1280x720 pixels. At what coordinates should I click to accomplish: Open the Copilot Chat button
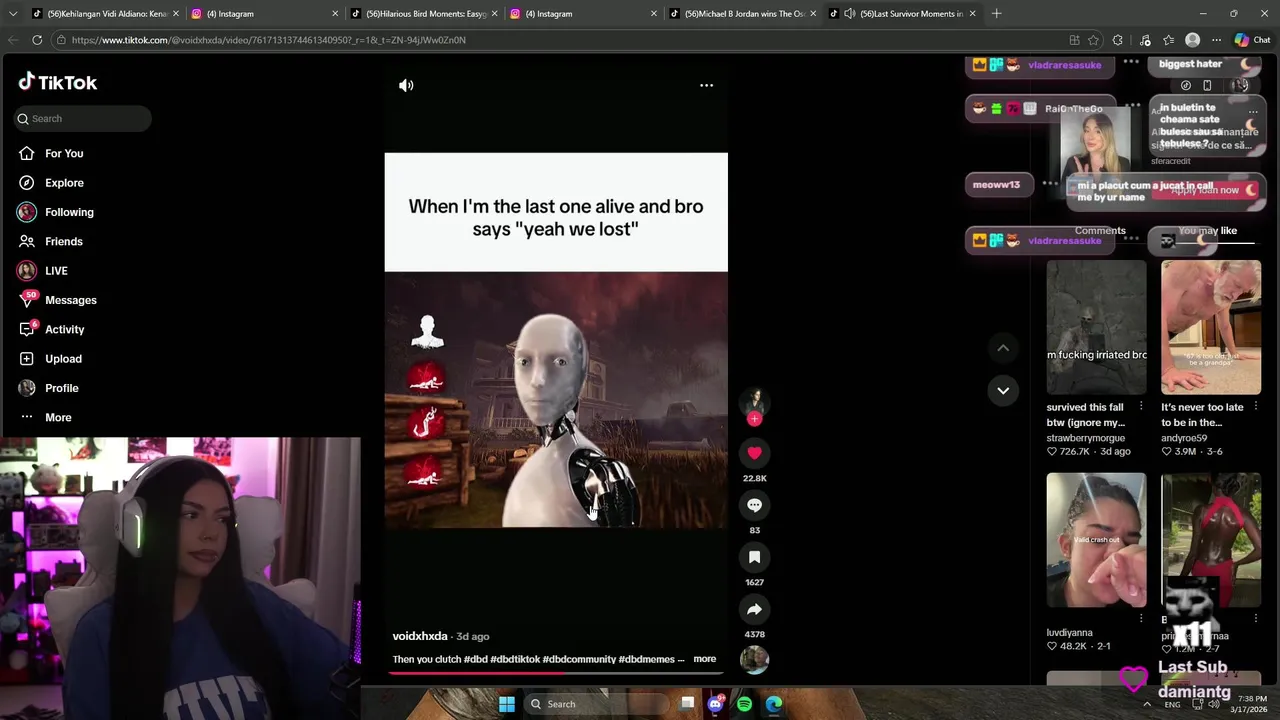coord(1254,40)
